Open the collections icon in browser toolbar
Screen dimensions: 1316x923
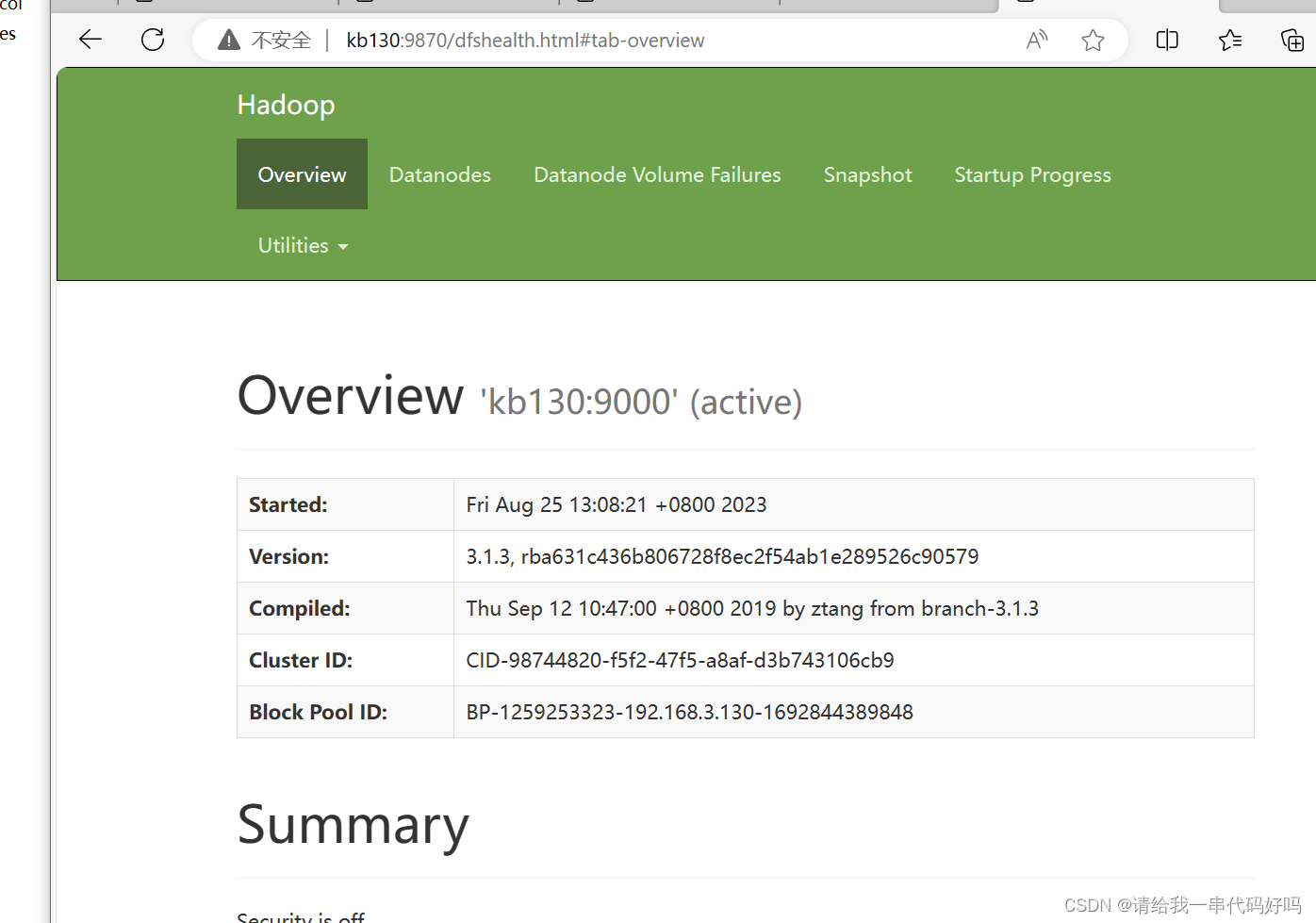pyautogui.click(x=1292, y=40)
